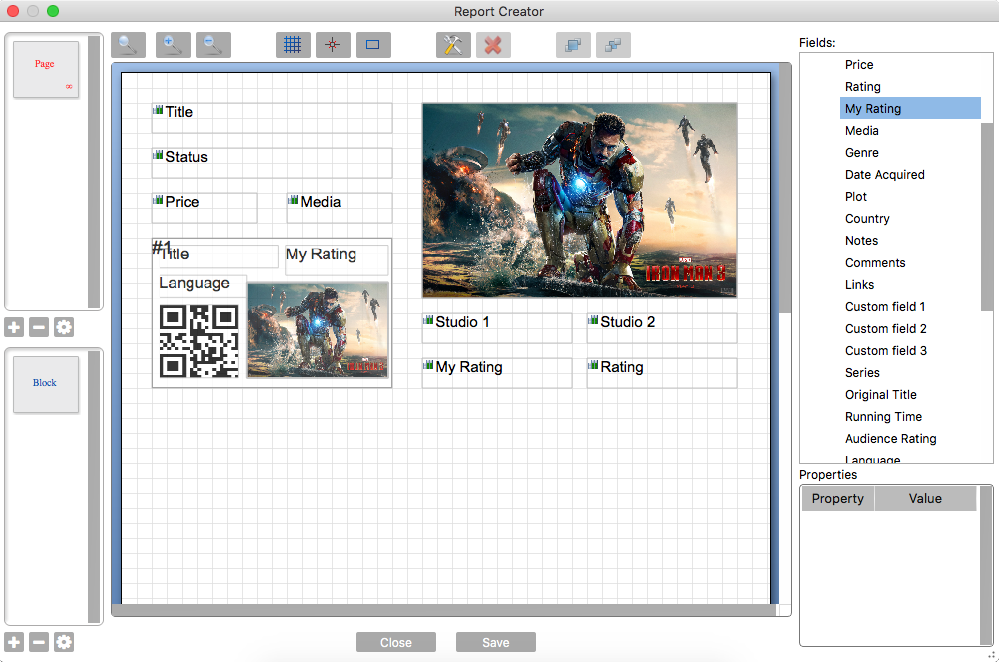Toggle the grid display icon
Viewport: 999px width, 662px height.
pos(293,45)
